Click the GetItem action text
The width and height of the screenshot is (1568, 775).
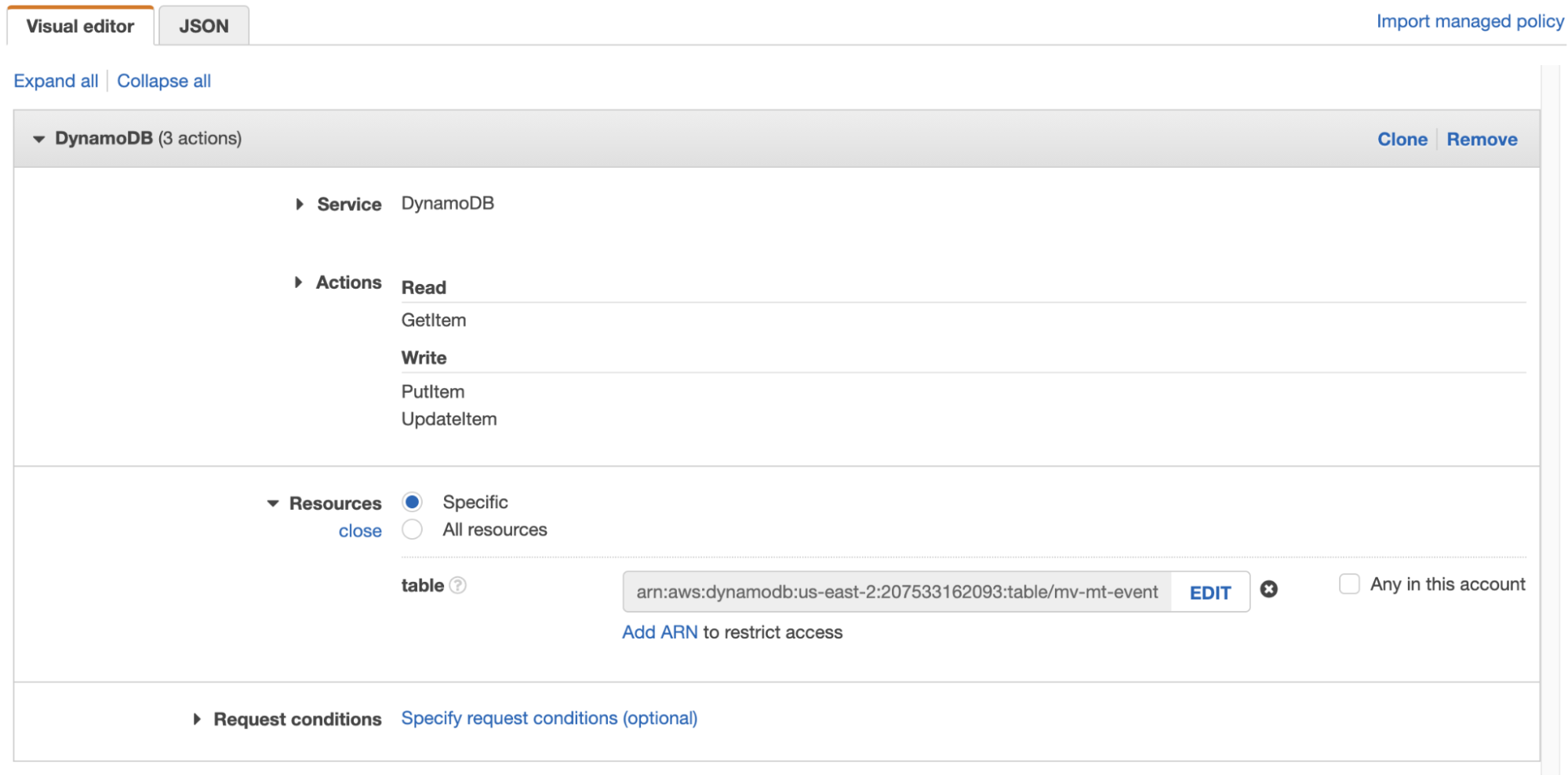(434, 320)
